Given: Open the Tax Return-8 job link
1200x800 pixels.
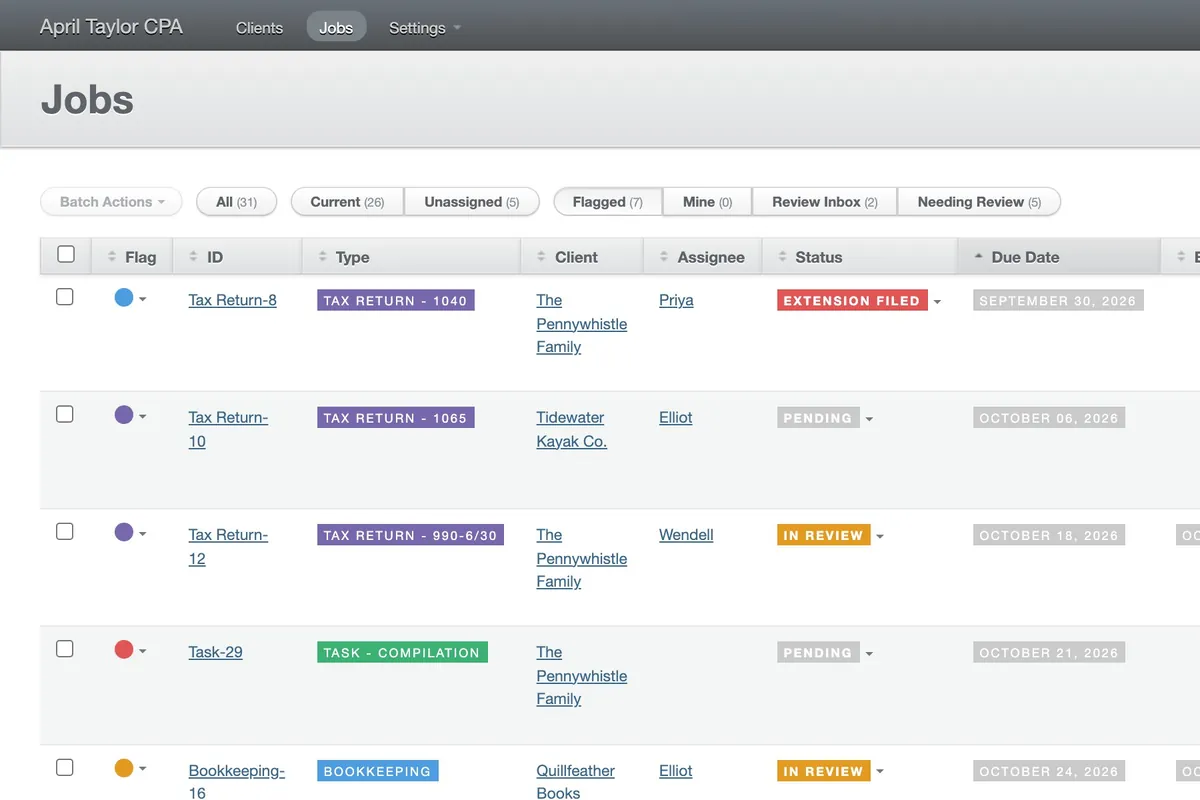Looking at the screenshot, I should [x=233, y=300].
